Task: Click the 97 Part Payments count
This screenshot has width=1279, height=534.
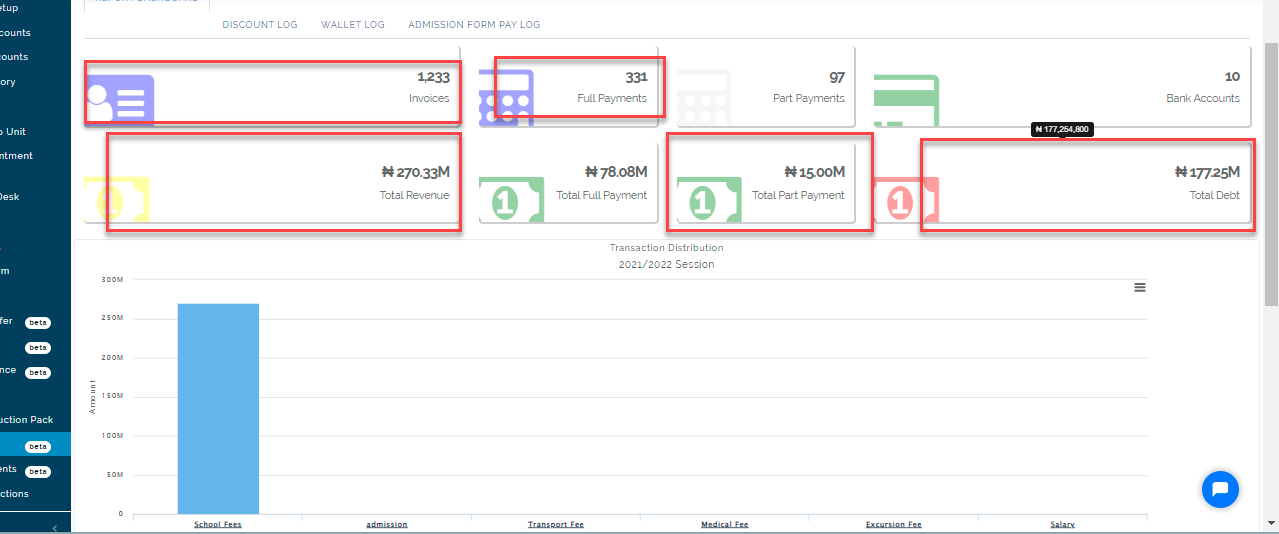Action: click(x=837, y=77)
